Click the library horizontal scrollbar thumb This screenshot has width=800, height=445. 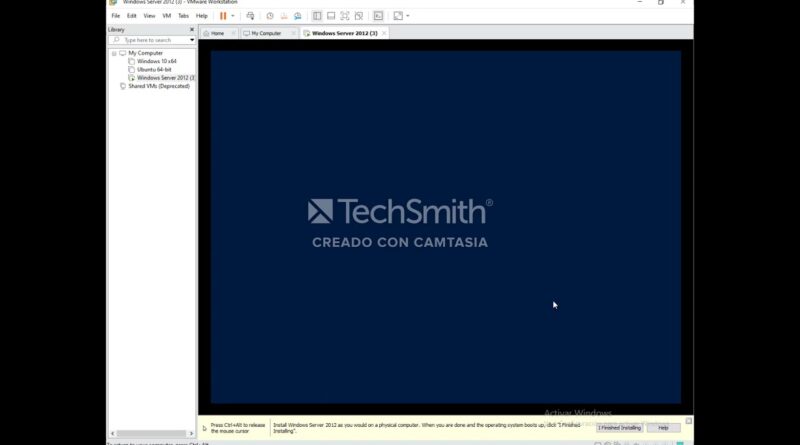[x=152, y=433]
